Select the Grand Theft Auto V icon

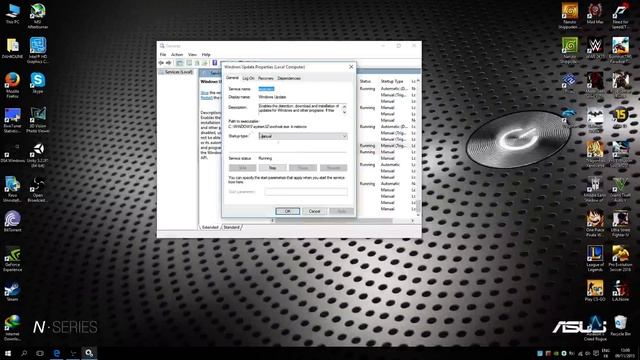620,189
